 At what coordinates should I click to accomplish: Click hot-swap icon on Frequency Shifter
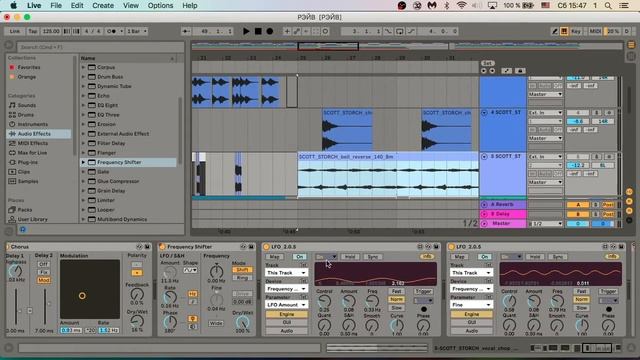click(243, 247)
